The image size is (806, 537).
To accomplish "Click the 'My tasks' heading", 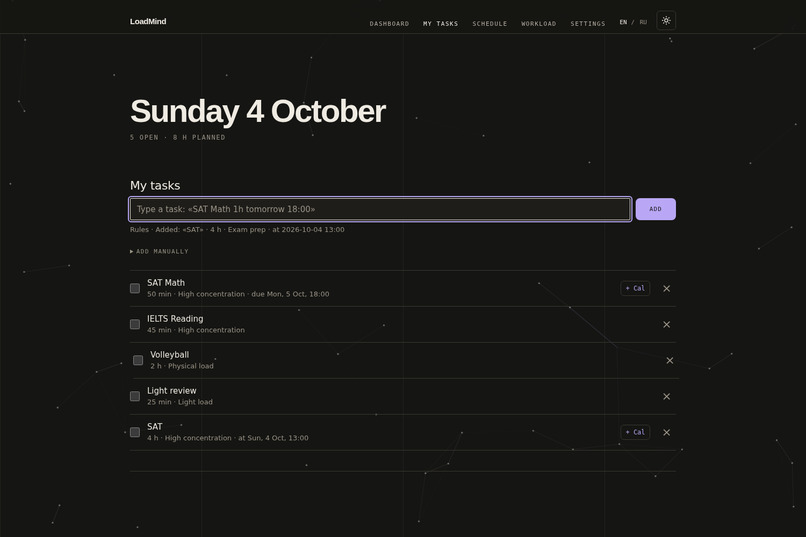I will 155,186.
